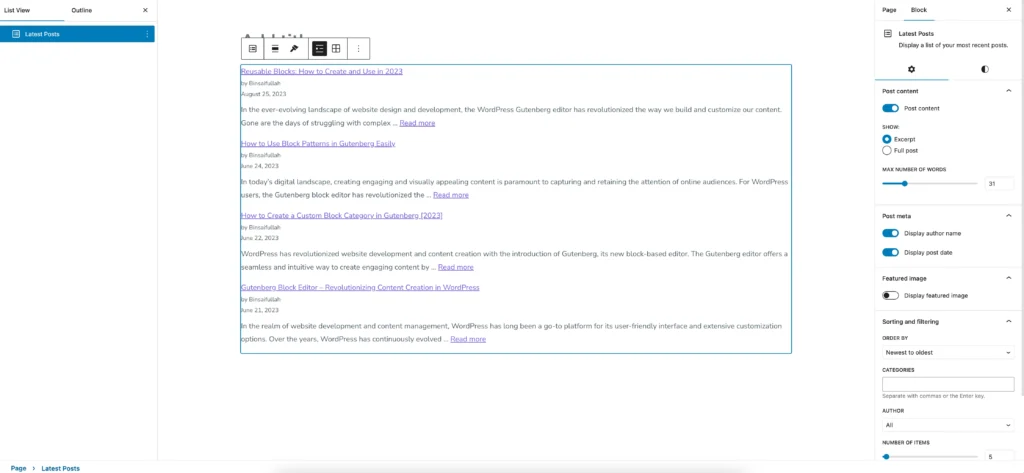Image resolution: width=1024 pixels, height=473 pixels.
Task: Switch to grid view layout
Action: [x=336, y=48]
